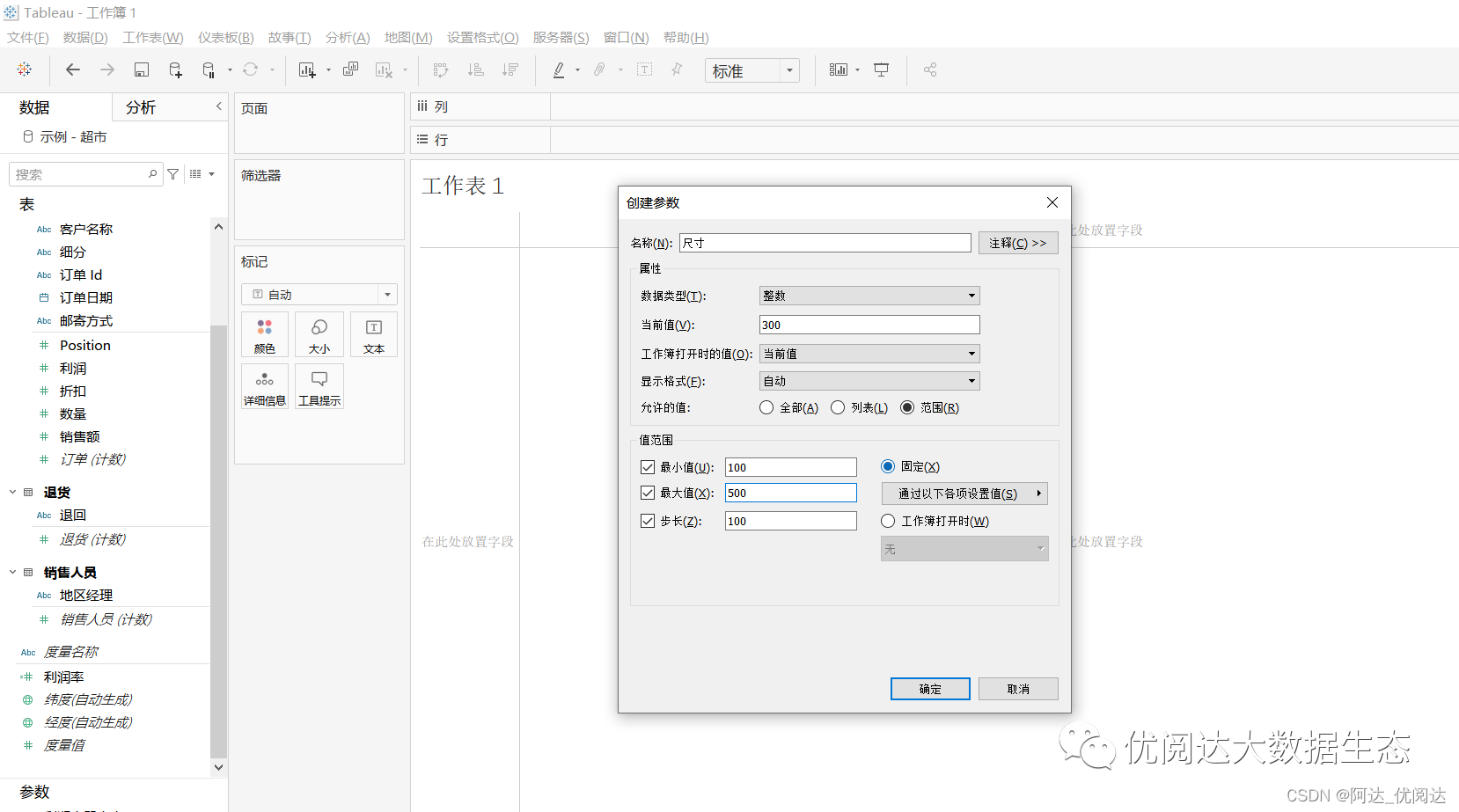Expand the 注释 comment section button
This screenshot has height=812, width=1459.
(x=1018, y=243)
